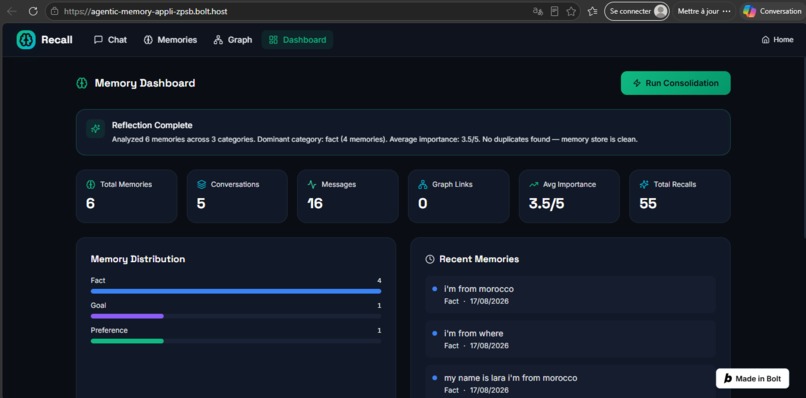This screenshot has height=398, width=806.
Task: Click the reader view icon in address bar
Action: pos(554,11)
